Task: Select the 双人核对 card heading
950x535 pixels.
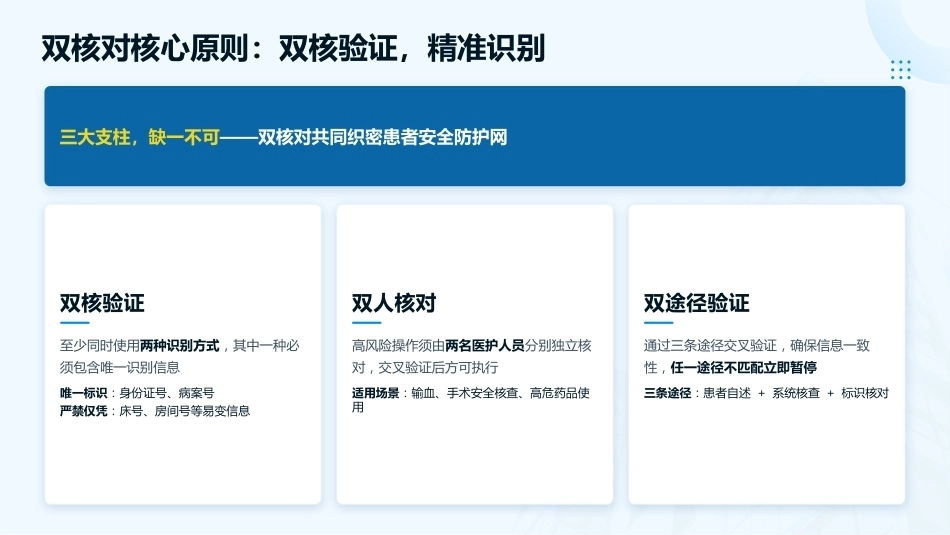Action: (394, 303)
